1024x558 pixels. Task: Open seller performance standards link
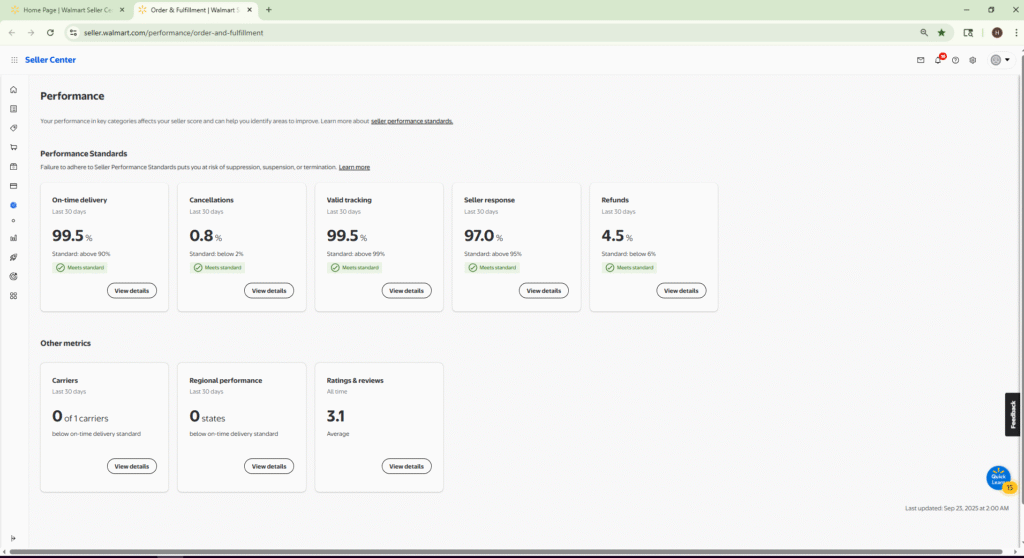(412, 121)
